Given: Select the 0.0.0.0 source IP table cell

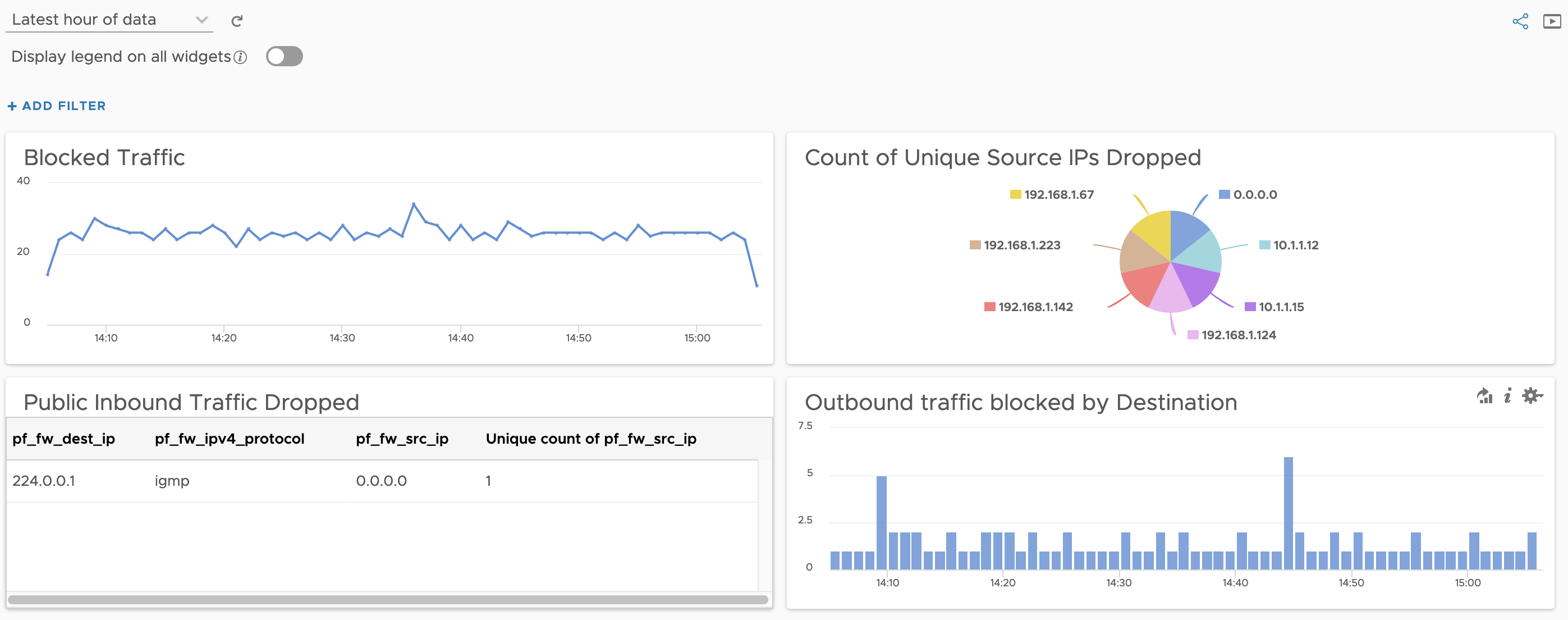Looking at the screenshot, I should tap(381, 481).
